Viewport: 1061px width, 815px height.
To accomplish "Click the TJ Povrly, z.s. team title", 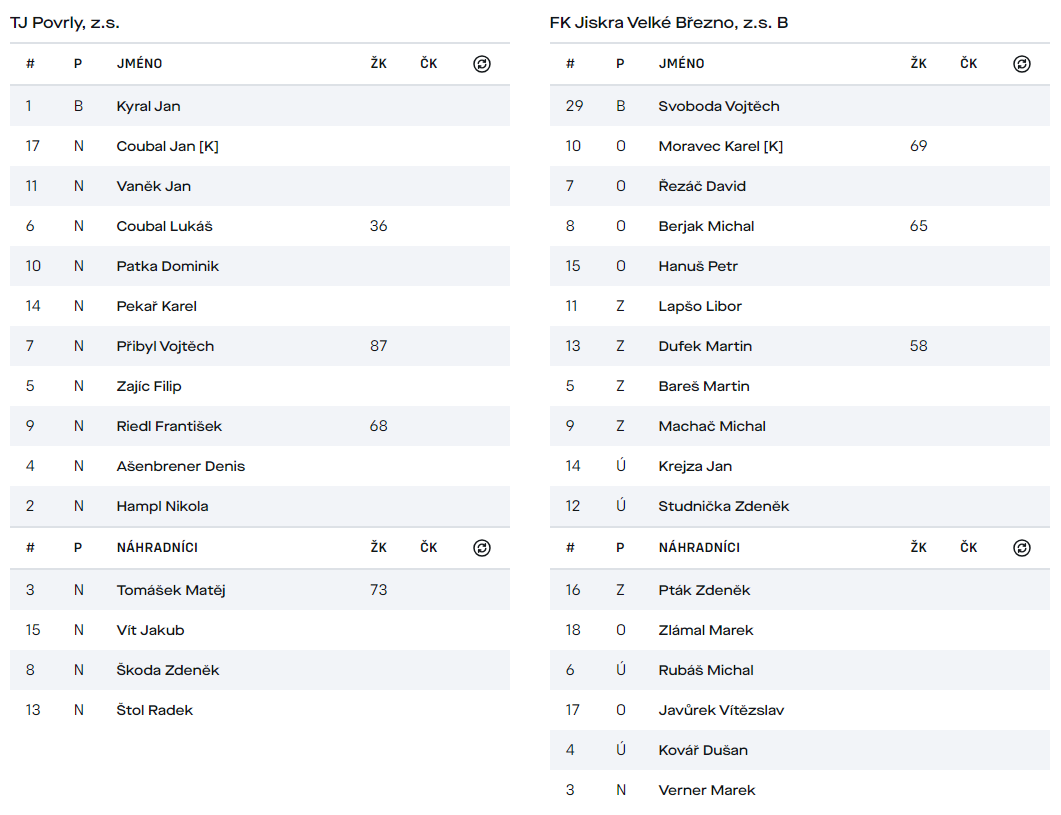I will click(x=65, y=23).
